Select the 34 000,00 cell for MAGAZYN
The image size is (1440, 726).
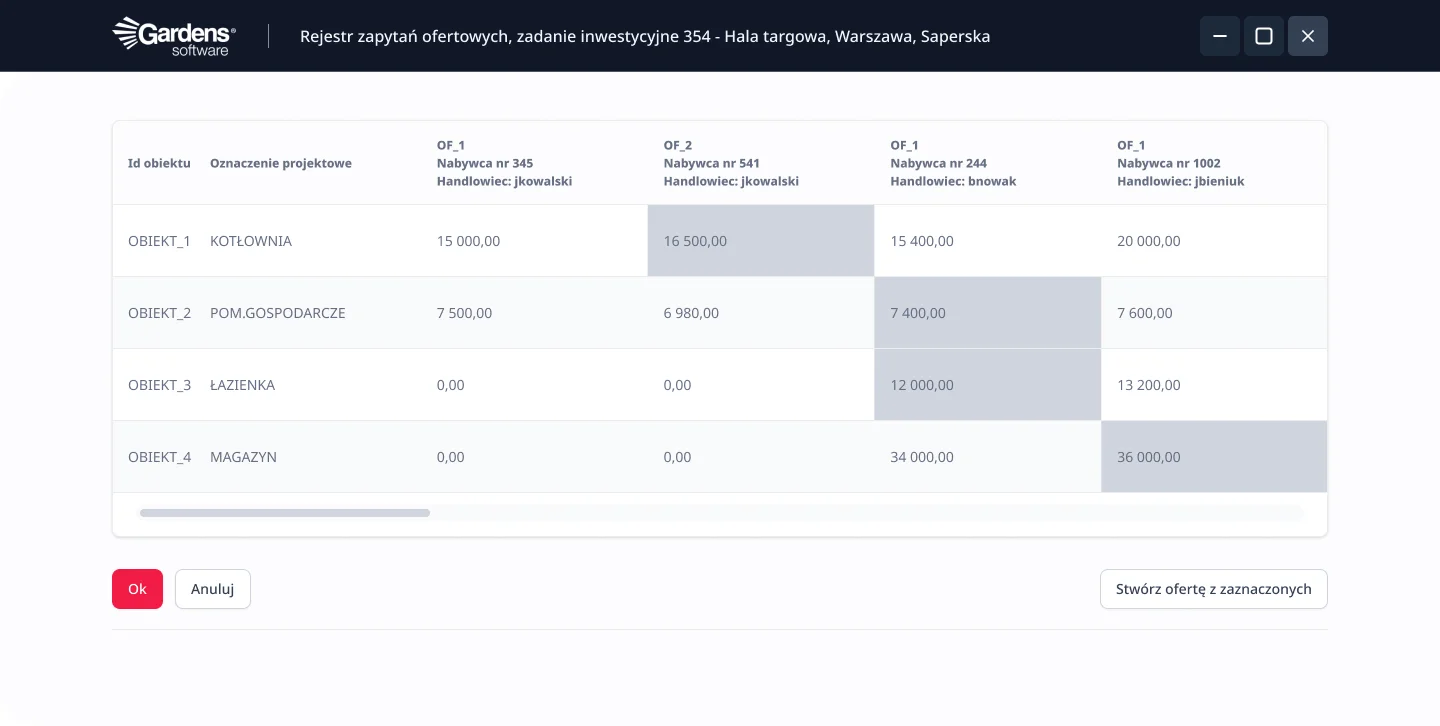(922, 457)
